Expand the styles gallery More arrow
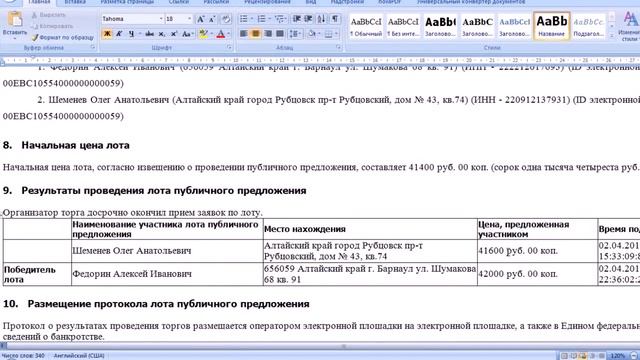640x360 pixels. tap(611, 36)
